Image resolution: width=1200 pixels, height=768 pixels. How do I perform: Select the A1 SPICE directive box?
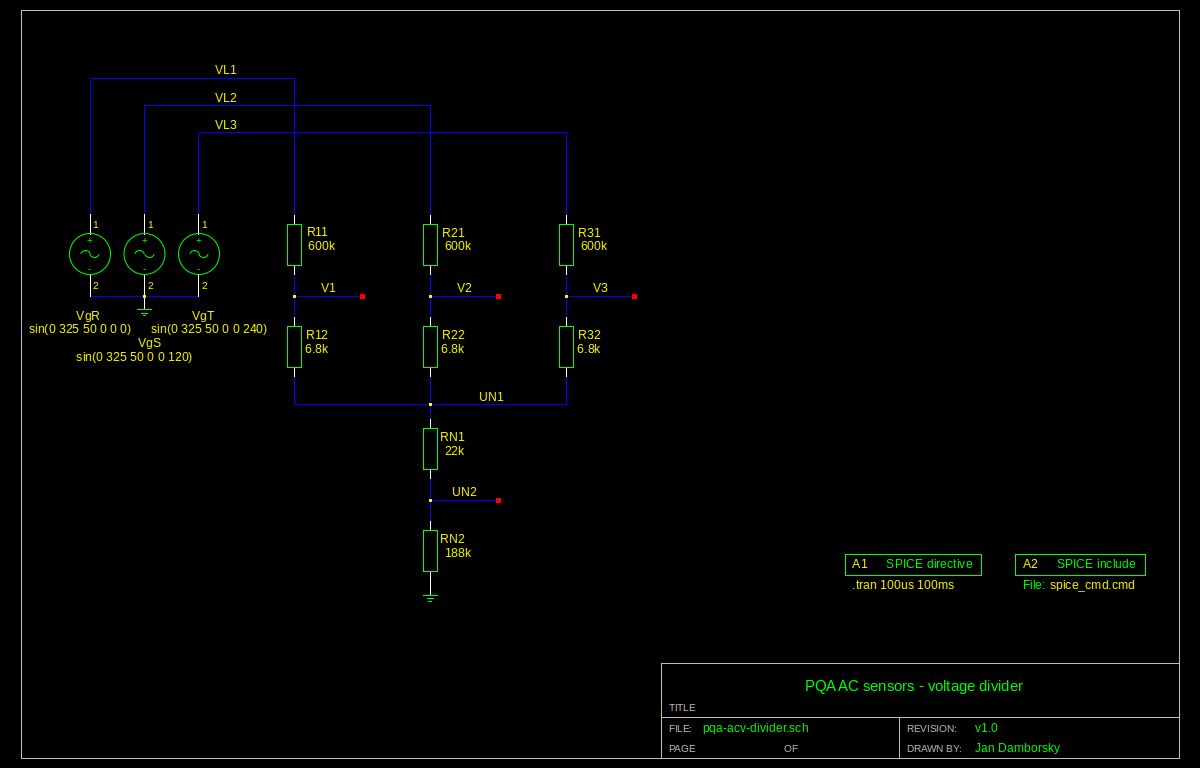913,564
